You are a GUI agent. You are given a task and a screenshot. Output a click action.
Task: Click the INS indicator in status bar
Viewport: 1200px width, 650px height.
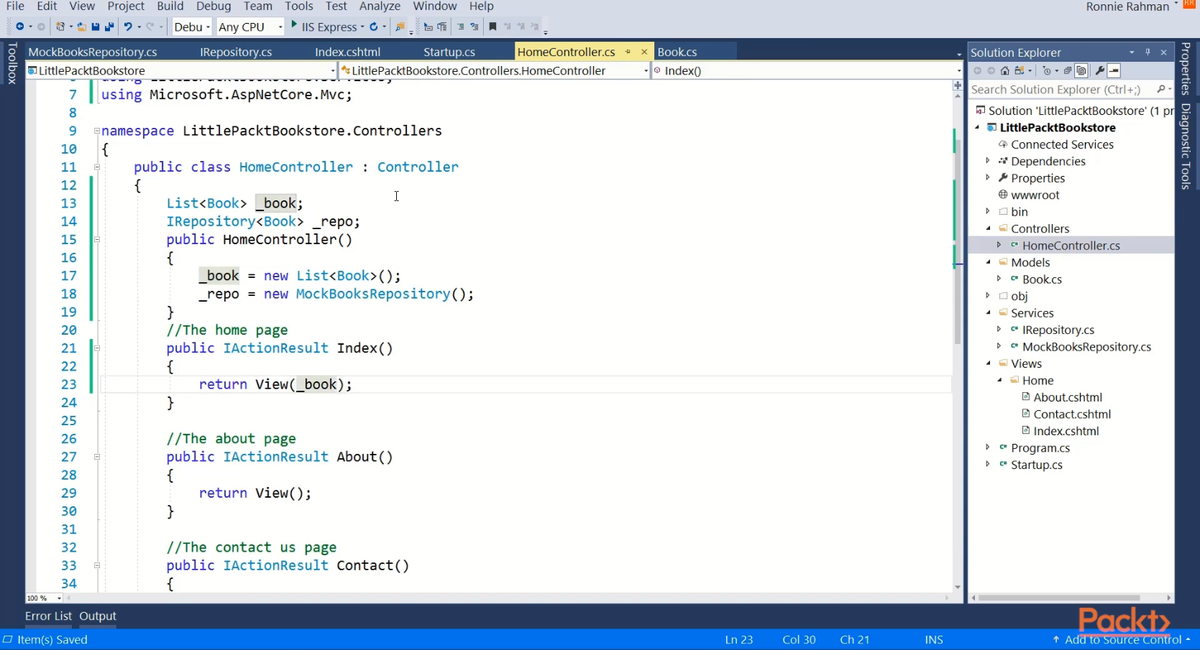(x=934, y=639)
